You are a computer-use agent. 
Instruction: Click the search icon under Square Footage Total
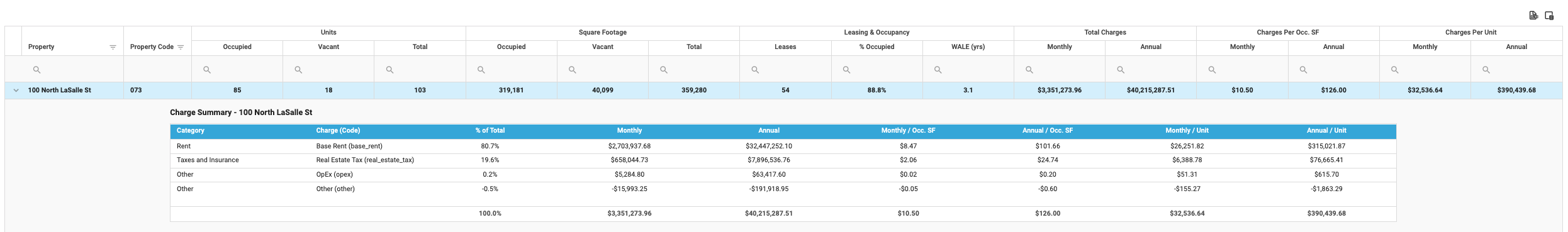pos(663,70)
